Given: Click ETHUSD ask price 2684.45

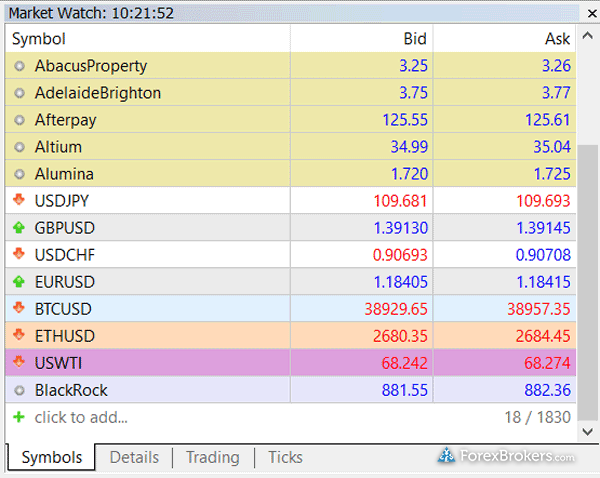Looking at the screenshot, I should (x=543, y=336).
